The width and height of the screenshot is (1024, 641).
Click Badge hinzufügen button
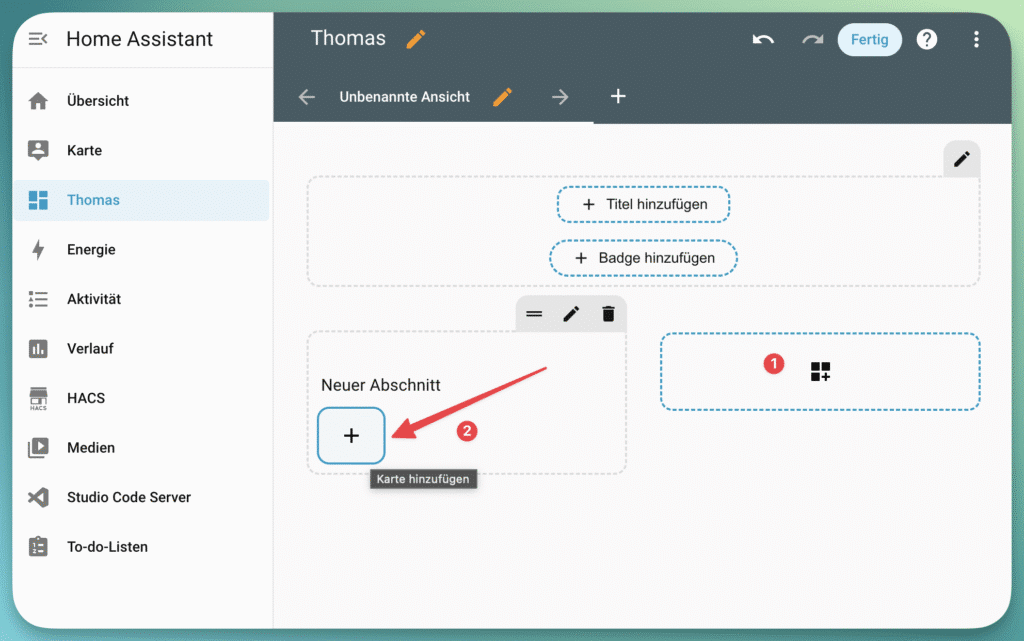point(643,258)
